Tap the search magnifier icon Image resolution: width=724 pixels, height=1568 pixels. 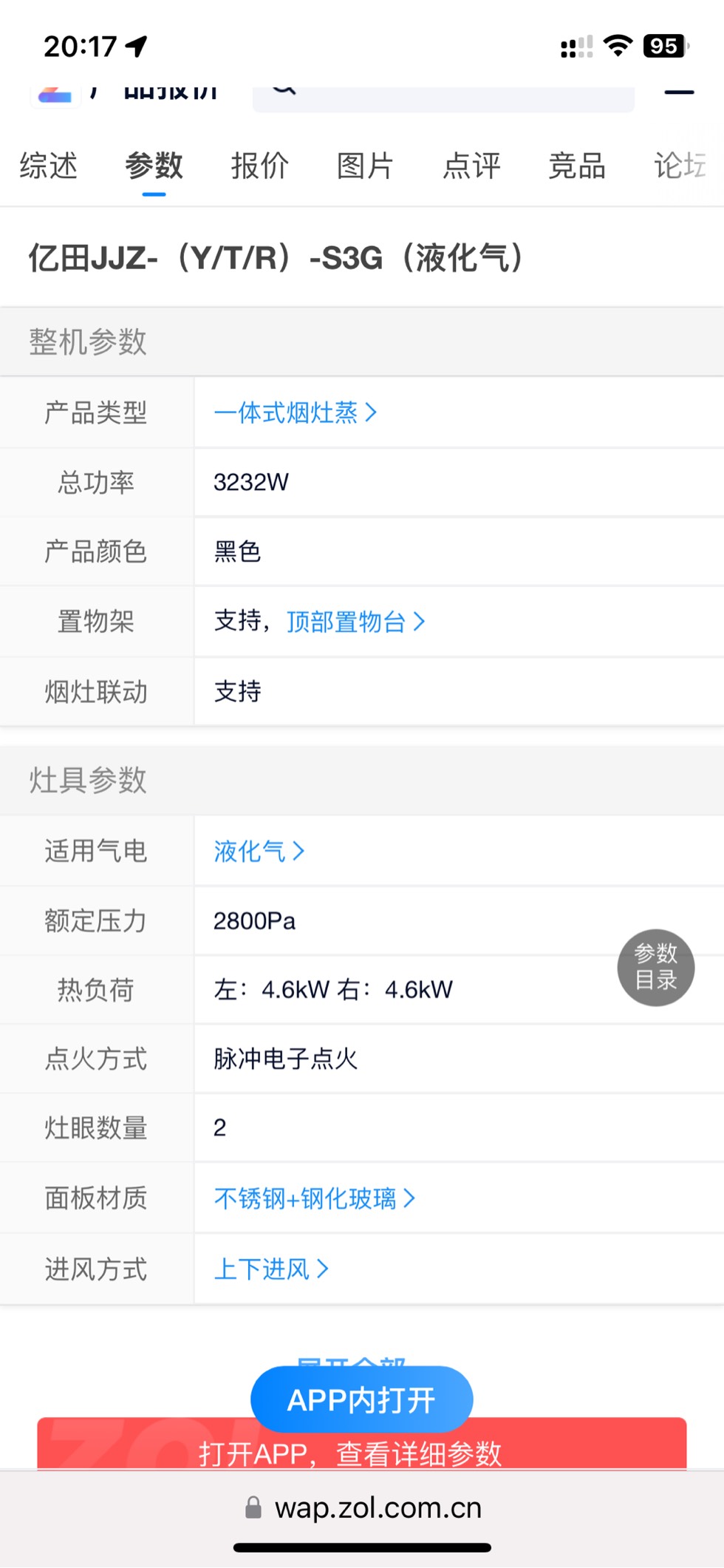click(284, 90)
